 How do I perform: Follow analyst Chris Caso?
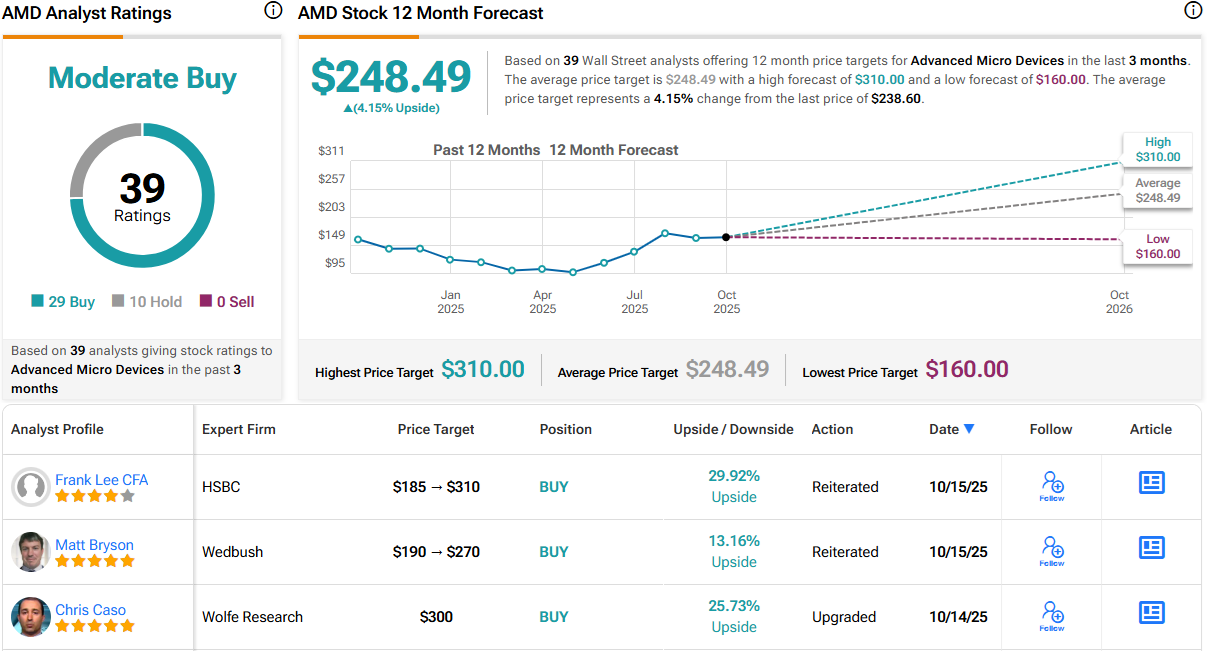click(x=1051, y=616)
